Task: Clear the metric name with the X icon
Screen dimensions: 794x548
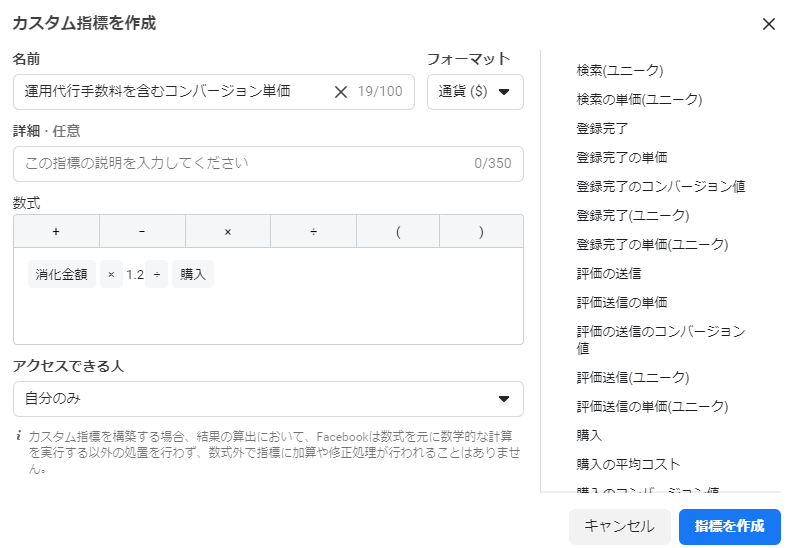Action: (x=340, y=92)
